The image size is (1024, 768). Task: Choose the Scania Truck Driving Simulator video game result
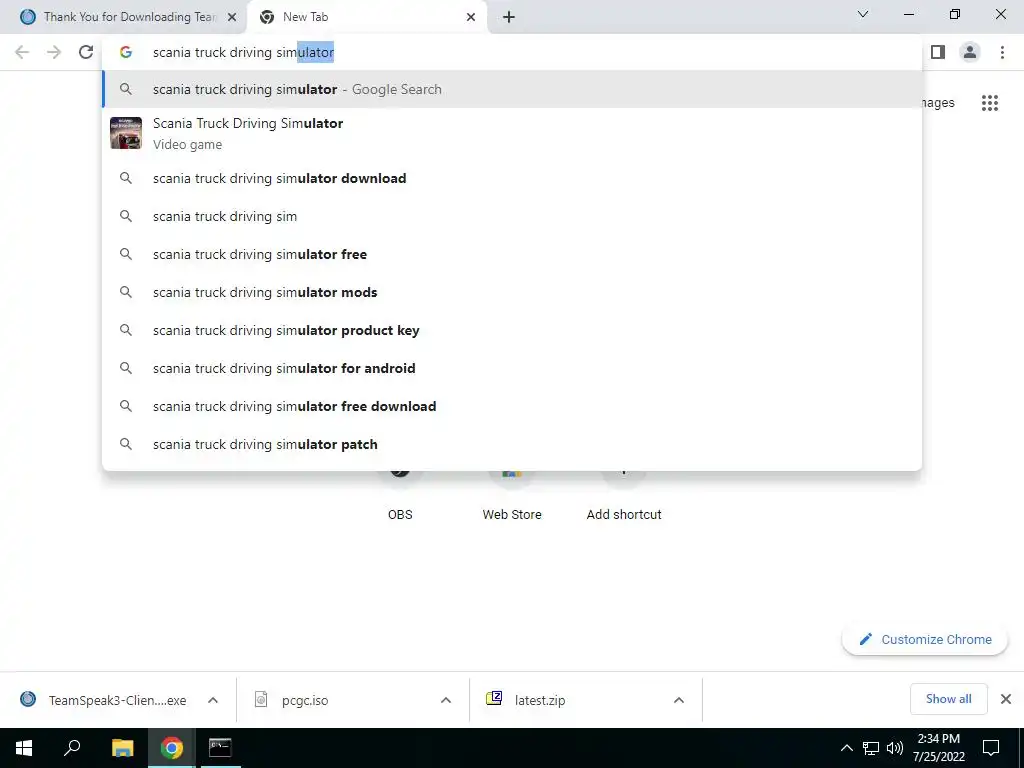512,133
